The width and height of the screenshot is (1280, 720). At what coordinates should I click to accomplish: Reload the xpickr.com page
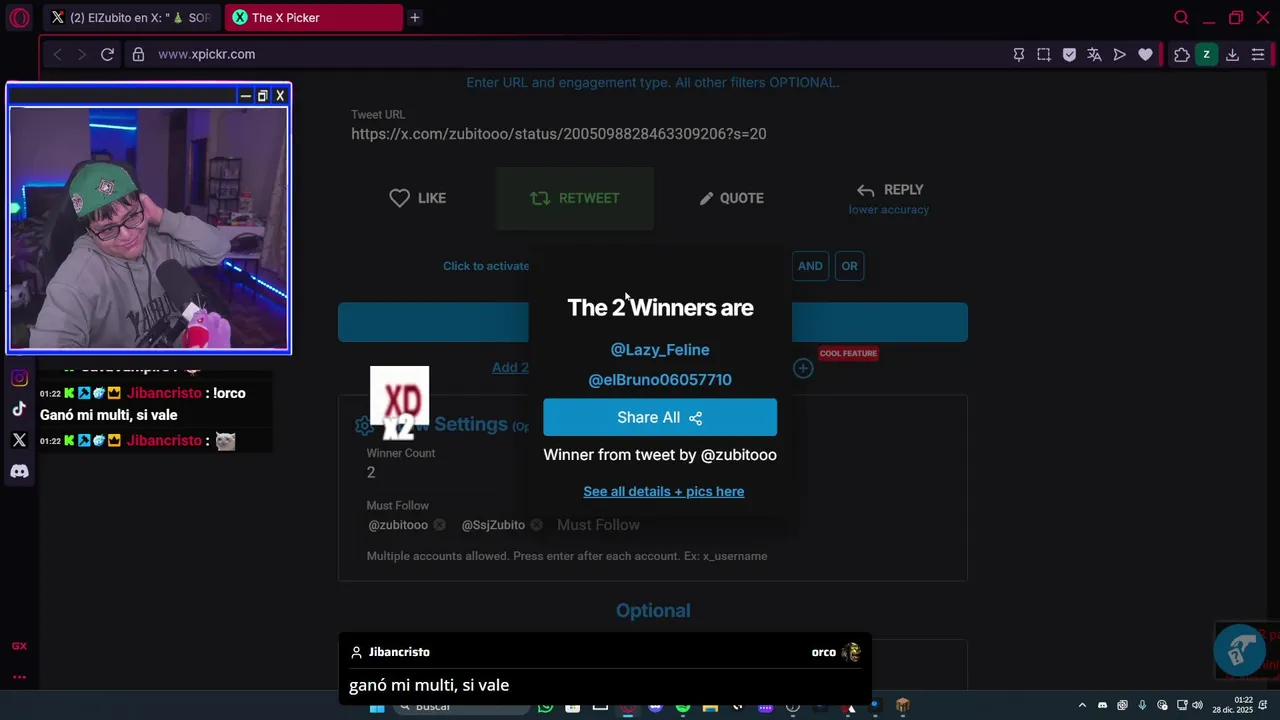(107, 54)
